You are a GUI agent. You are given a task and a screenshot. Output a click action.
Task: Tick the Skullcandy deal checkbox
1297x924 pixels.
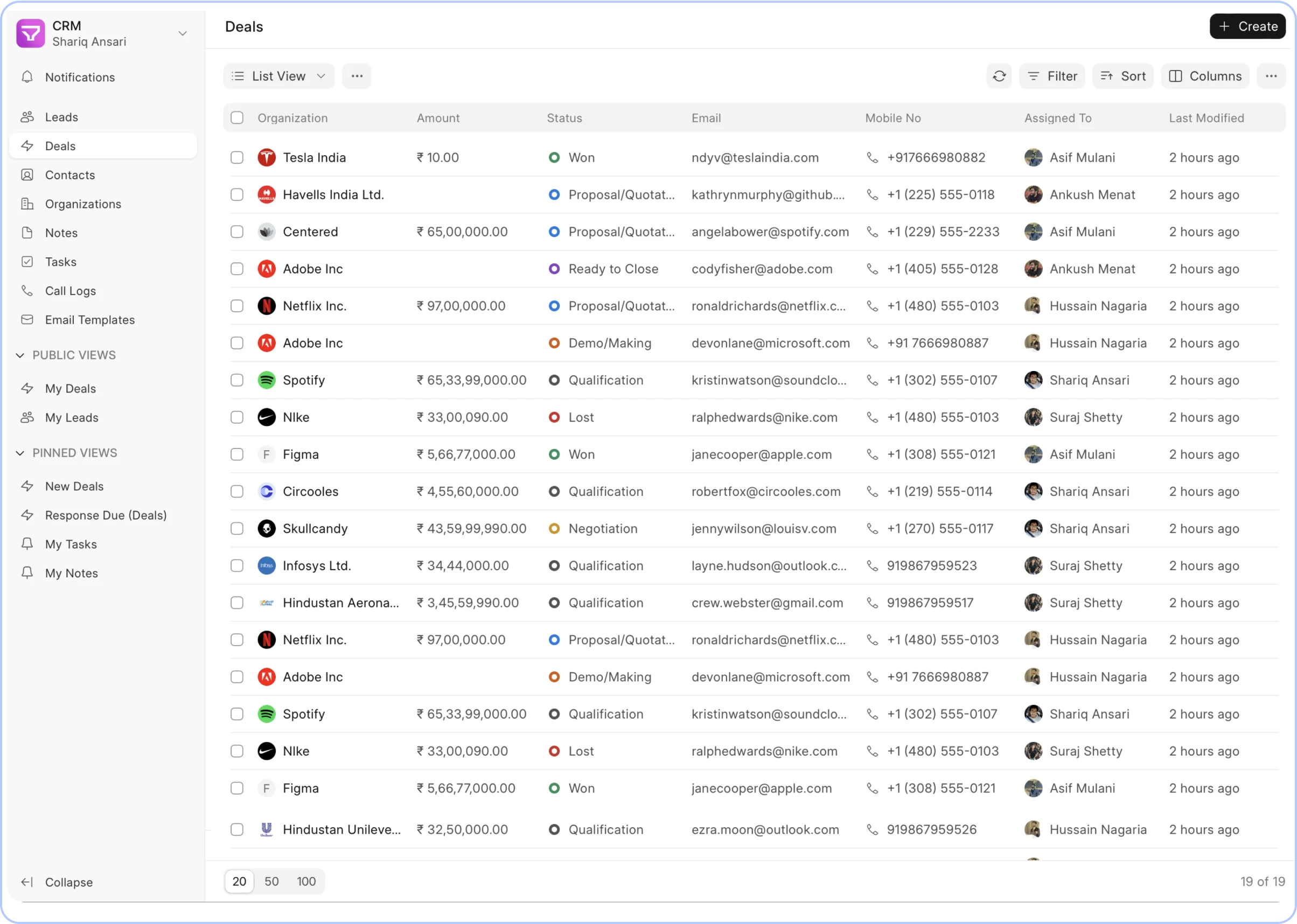tap(237, 529)
